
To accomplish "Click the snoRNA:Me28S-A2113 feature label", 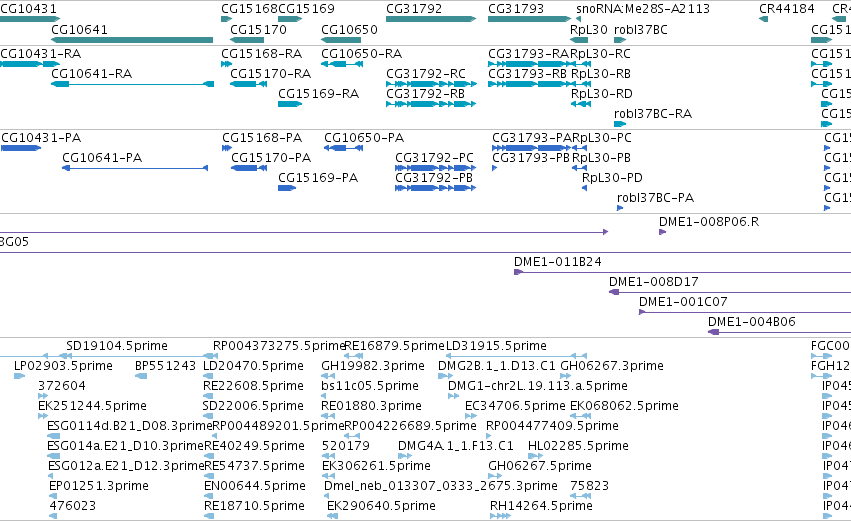I will [643, 9].
